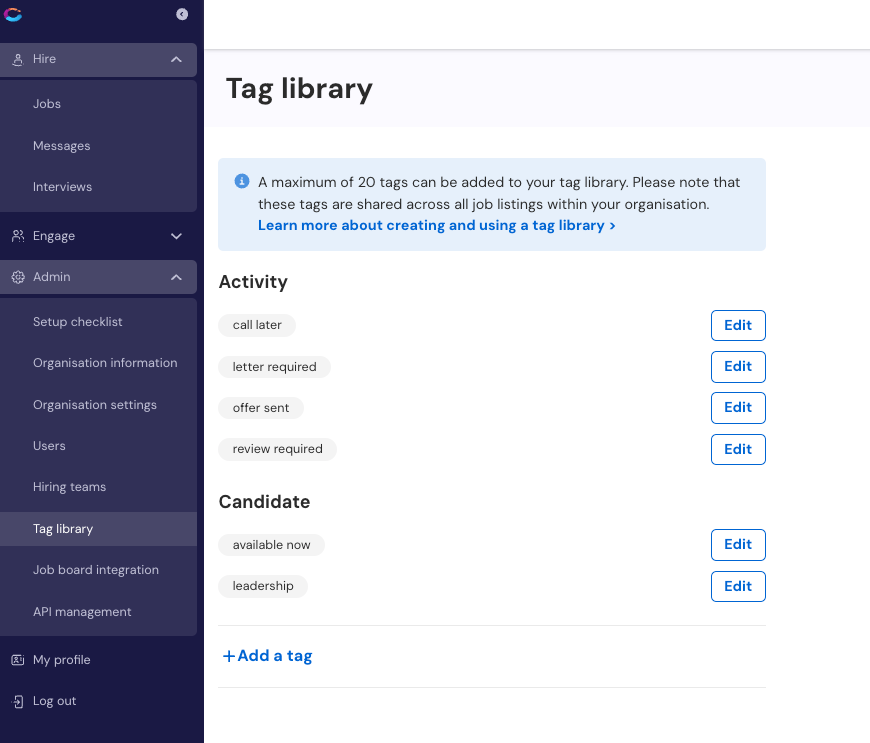Collapse the sidebar with arrow button
This screenshot has width=870, height=743.
coord(182,14)
